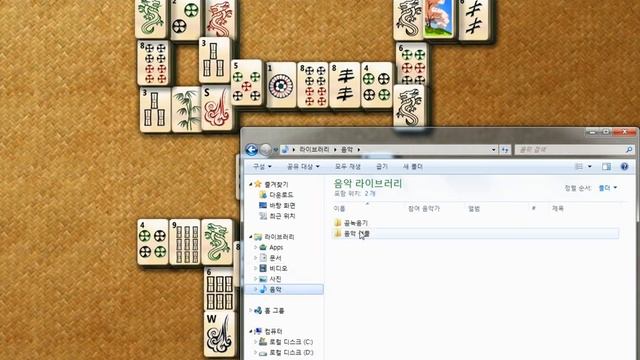
Task: Expand the 문서 library node
Action: click(x=256, y=258)
